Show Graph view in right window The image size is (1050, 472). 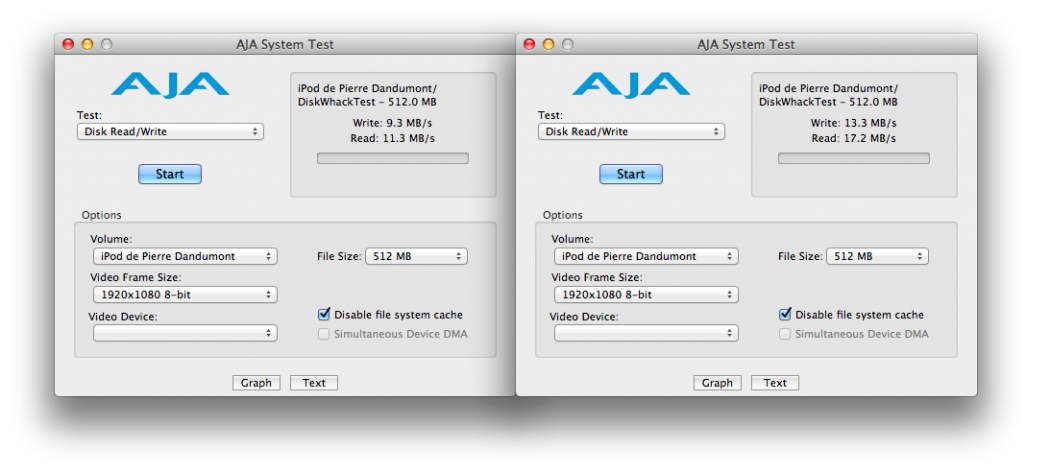click(x=717, y=383)
